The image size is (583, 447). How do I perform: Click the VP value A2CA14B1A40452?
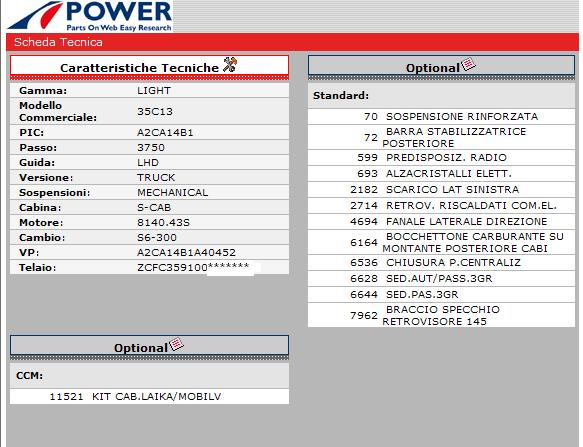pyautogui.click(x=186, y=253)
